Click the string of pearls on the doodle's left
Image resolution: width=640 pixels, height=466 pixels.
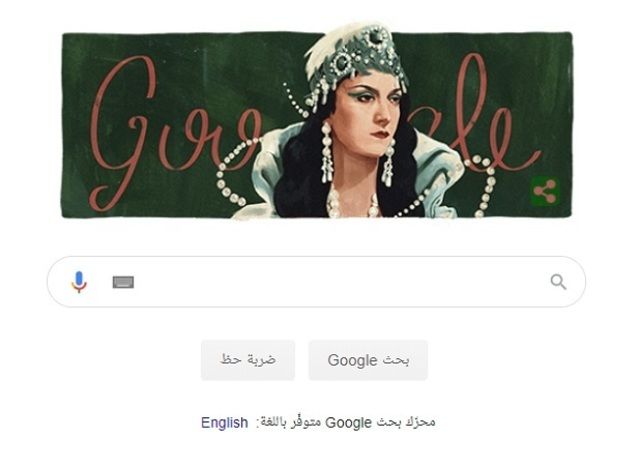(x=233, y=173)
